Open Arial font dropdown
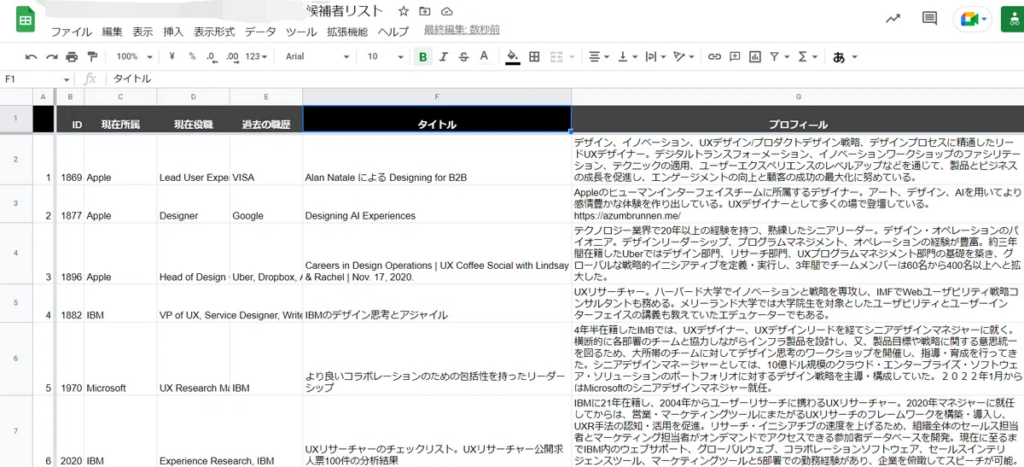This screenshot has width=1024, height=467. 317,57
